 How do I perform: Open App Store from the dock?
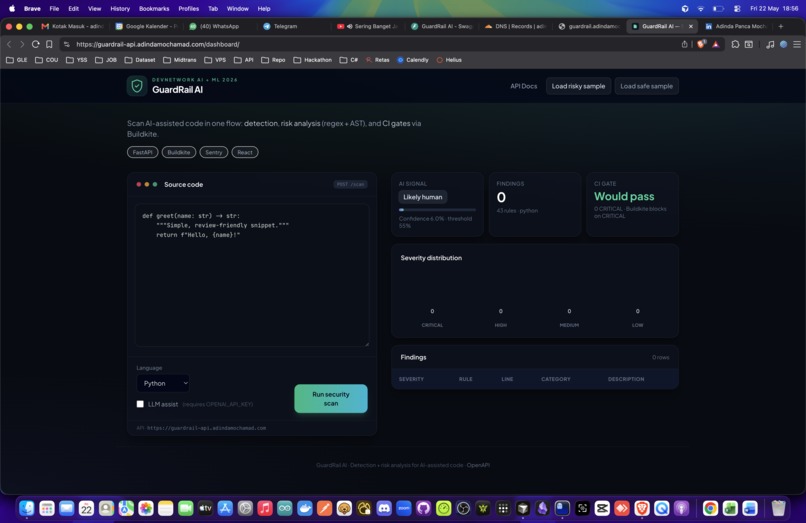[225, 509]
